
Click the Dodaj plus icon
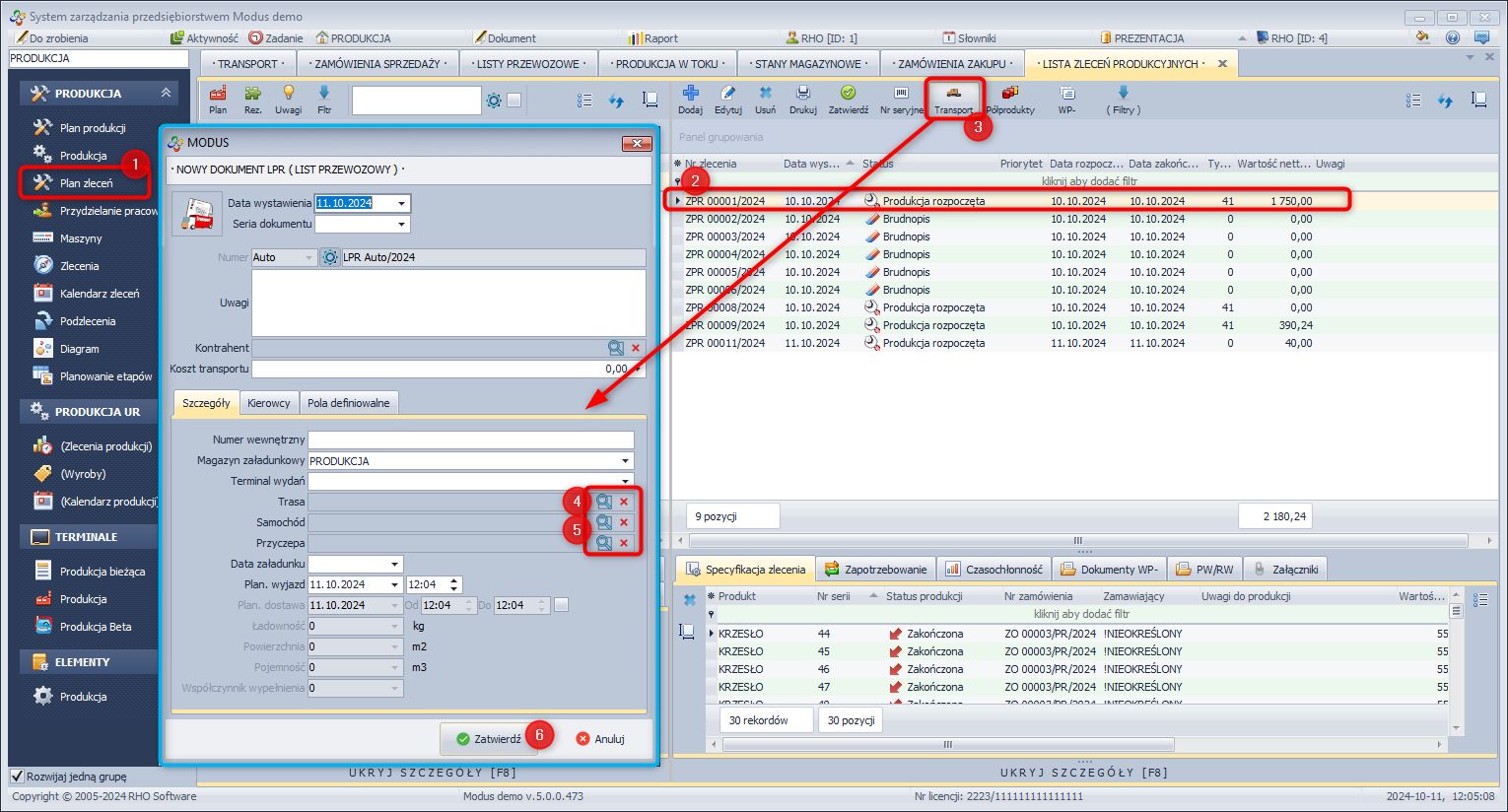click(x=690, y=94)
